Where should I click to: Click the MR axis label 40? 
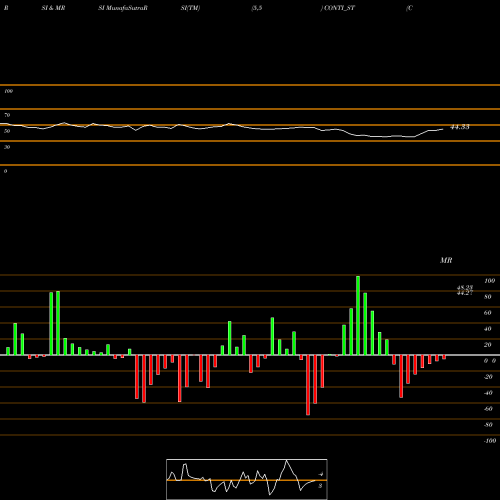click(x=488, y=329)
